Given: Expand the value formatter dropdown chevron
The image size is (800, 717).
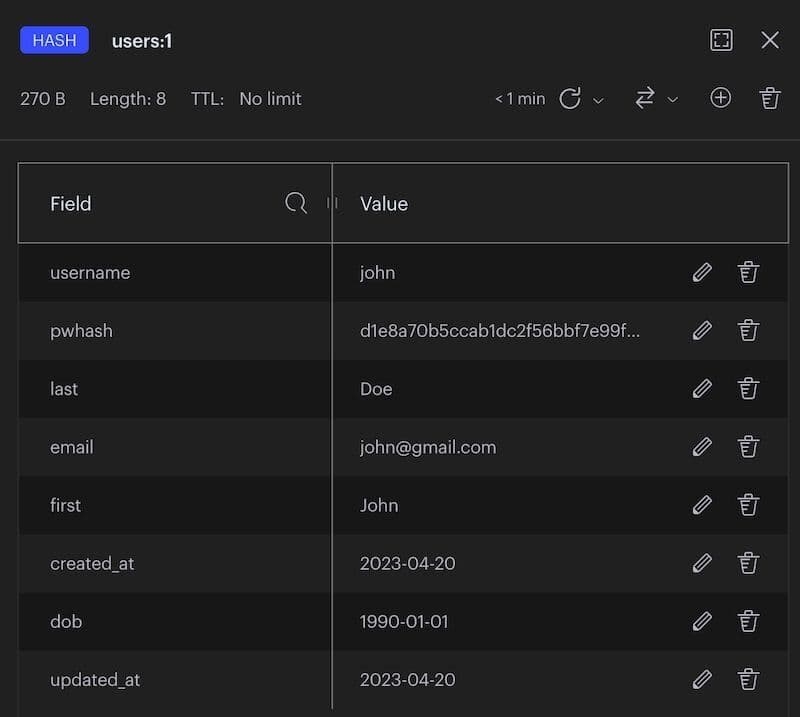Looking at the screenshot, I should [672, 100].
